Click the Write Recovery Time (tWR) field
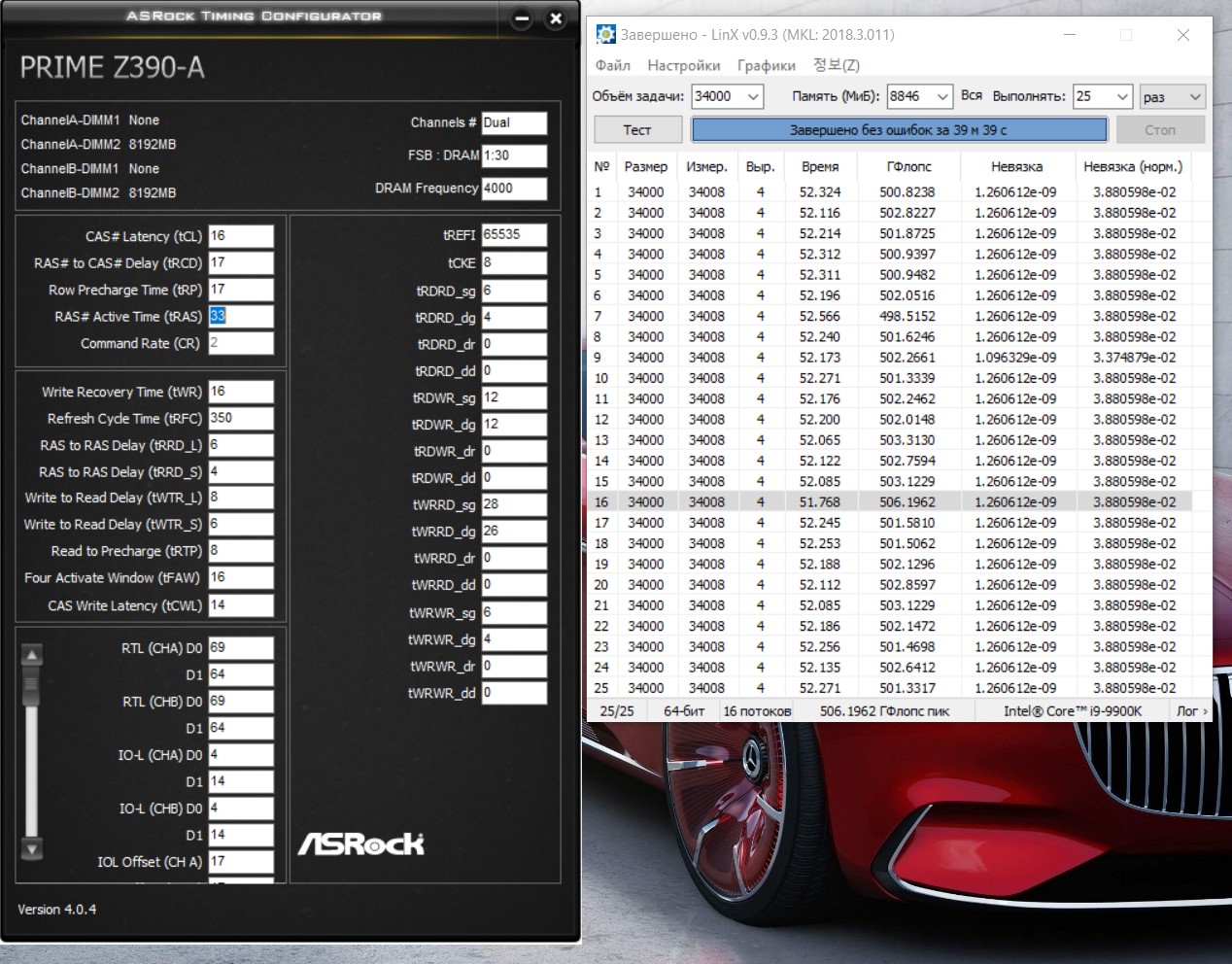The image size is (1232, 964). (x=241, y=392)
